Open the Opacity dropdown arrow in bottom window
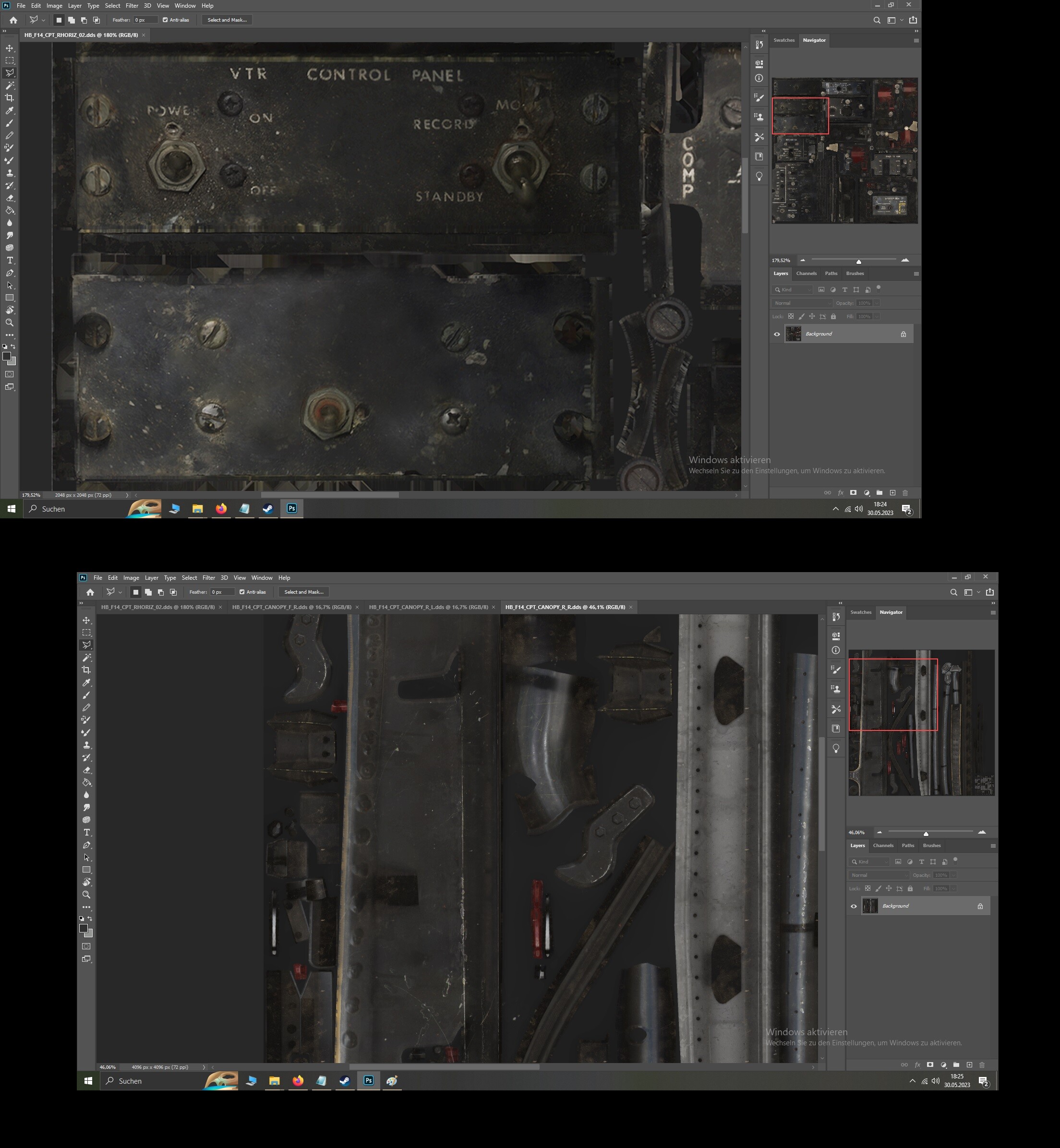Screen dimensions: 1060x1148 953,875
